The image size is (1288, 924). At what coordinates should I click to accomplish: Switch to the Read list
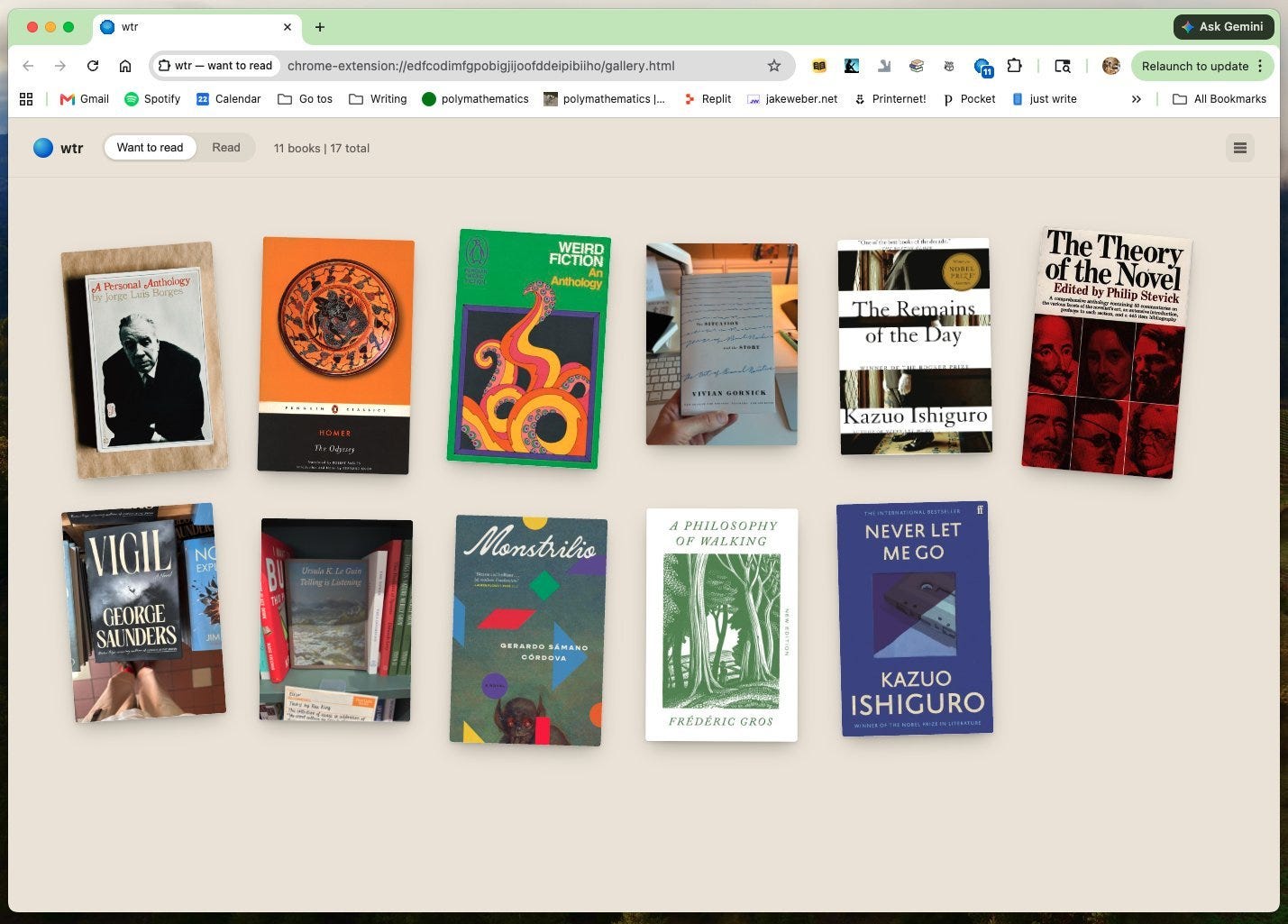click(226, 148)
